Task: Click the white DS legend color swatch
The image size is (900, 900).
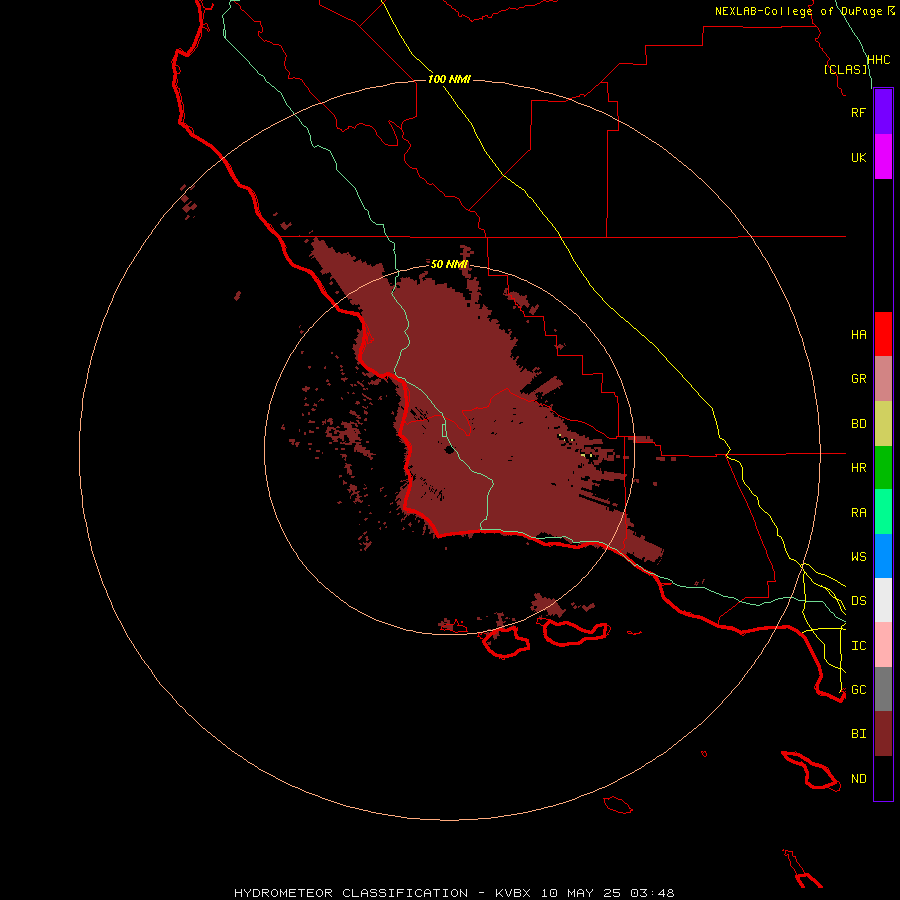Action: 883,600
